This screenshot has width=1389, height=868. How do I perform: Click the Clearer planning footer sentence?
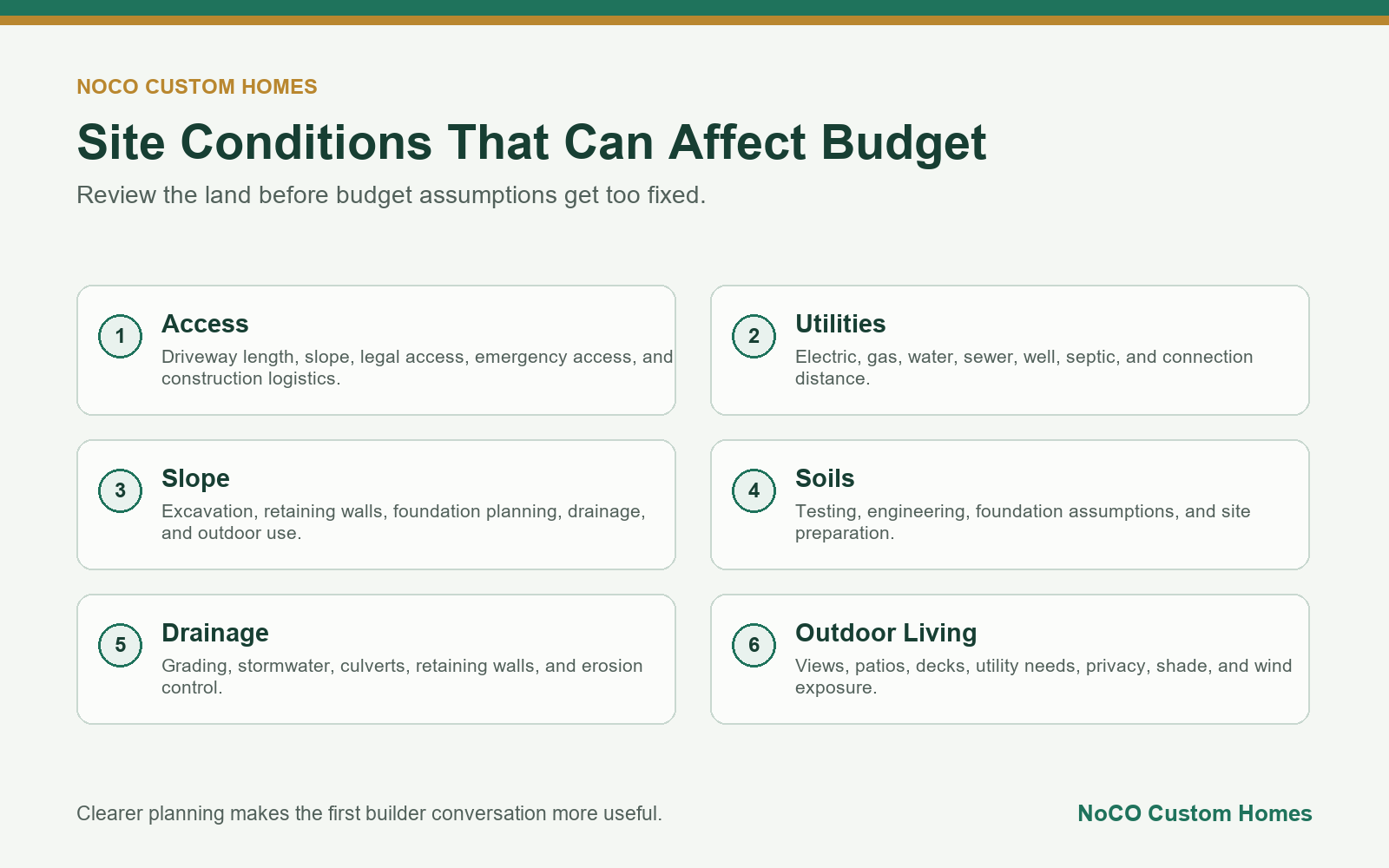(369, 813)
